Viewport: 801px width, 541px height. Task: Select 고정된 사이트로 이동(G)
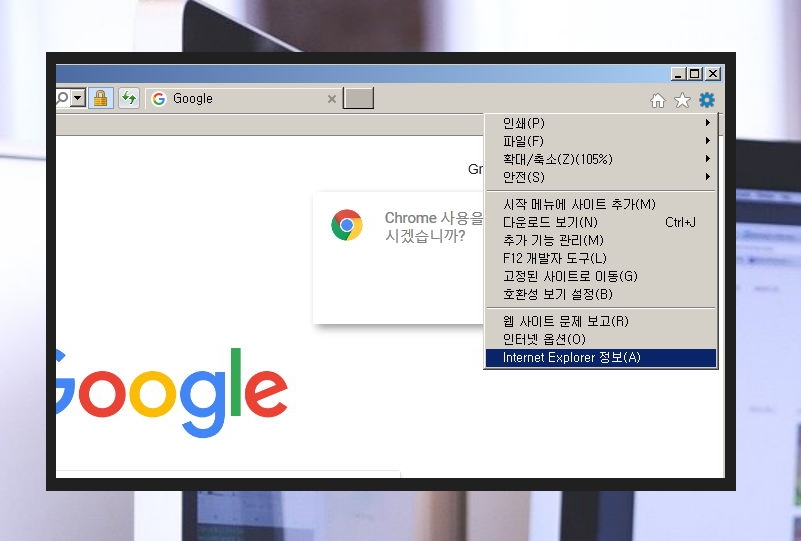(x=600, y=276)
